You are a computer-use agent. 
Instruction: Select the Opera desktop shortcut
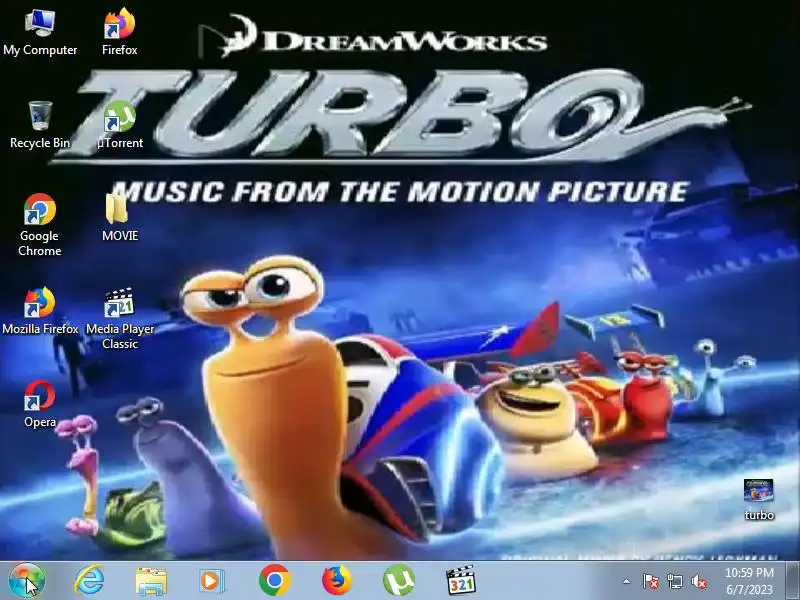point(40,404)
